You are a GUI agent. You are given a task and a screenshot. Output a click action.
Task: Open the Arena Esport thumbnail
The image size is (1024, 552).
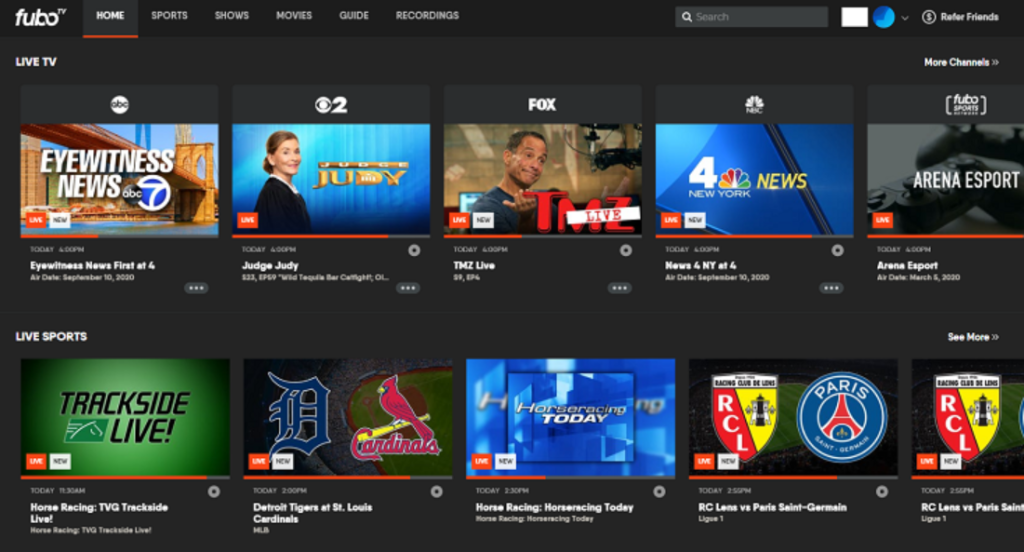[x=946, y=179]
